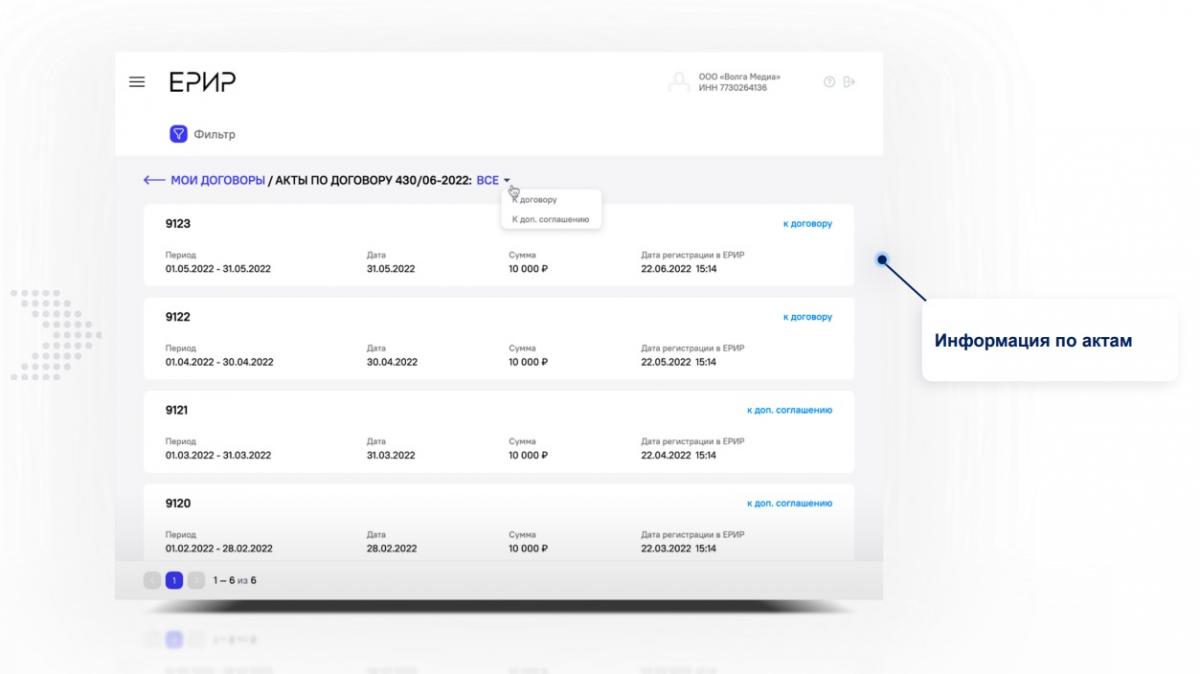
Task: Click the blue marker dot for Информация по актам
Action: [x=882, y=259]
